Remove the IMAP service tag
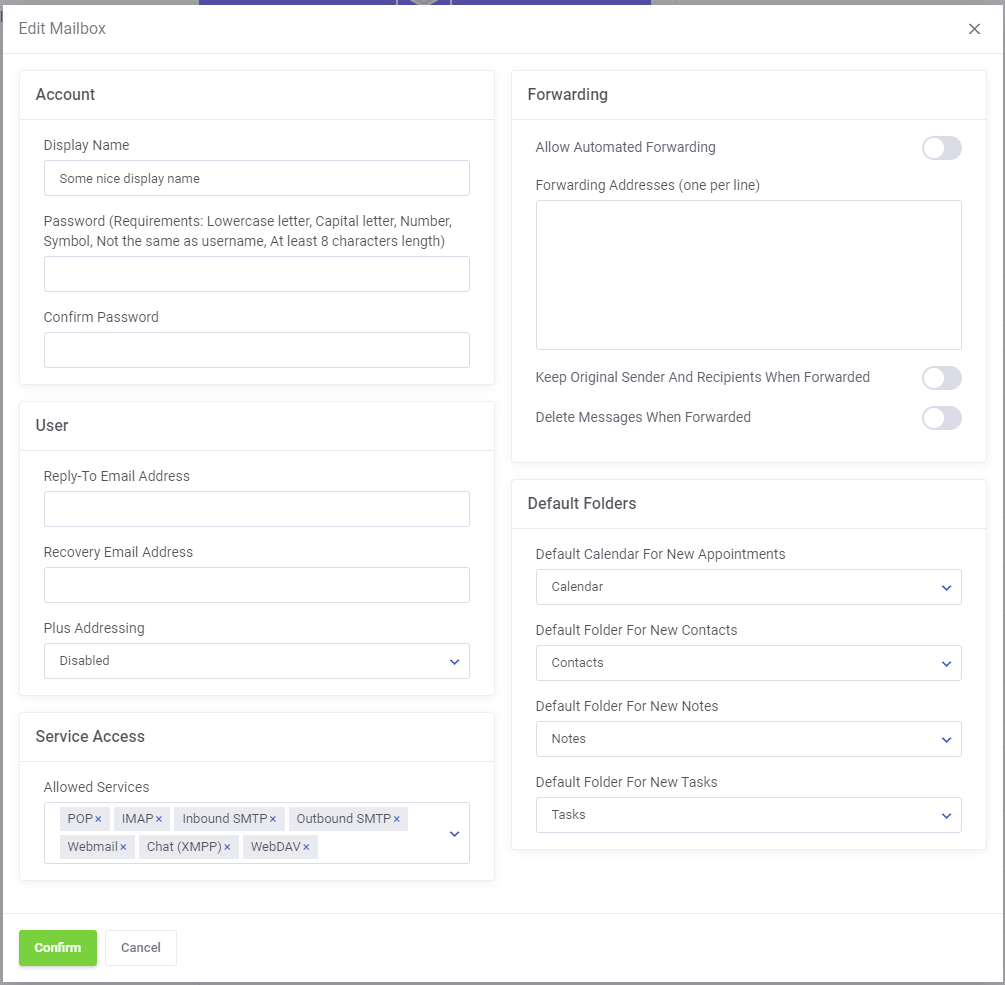Viewport: 1005px width, 985px height. click(159, 819)
